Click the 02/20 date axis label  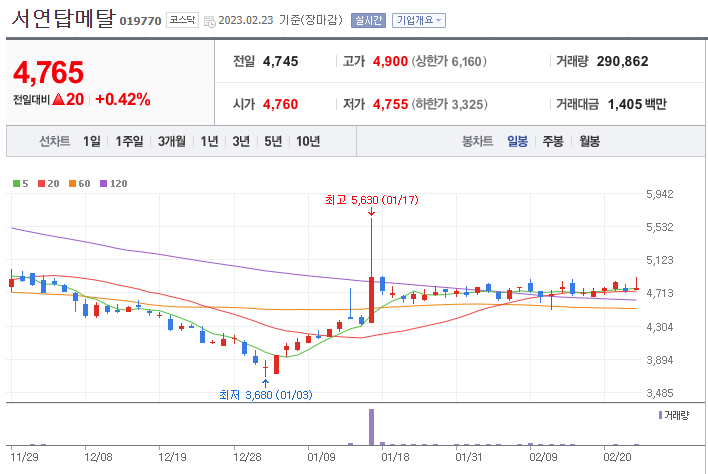(618, 457)
